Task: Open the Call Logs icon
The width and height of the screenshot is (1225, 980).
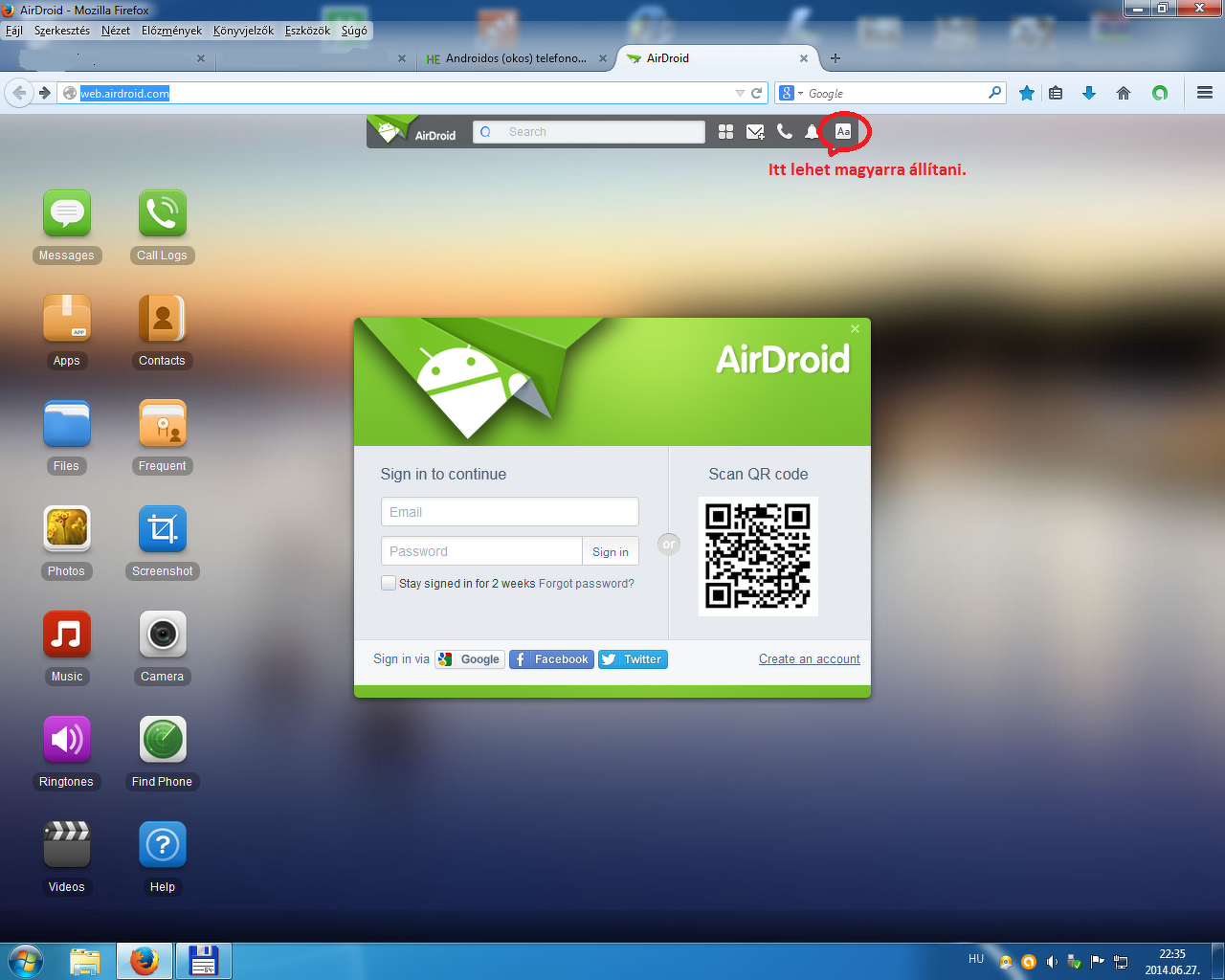Action: 163,213
